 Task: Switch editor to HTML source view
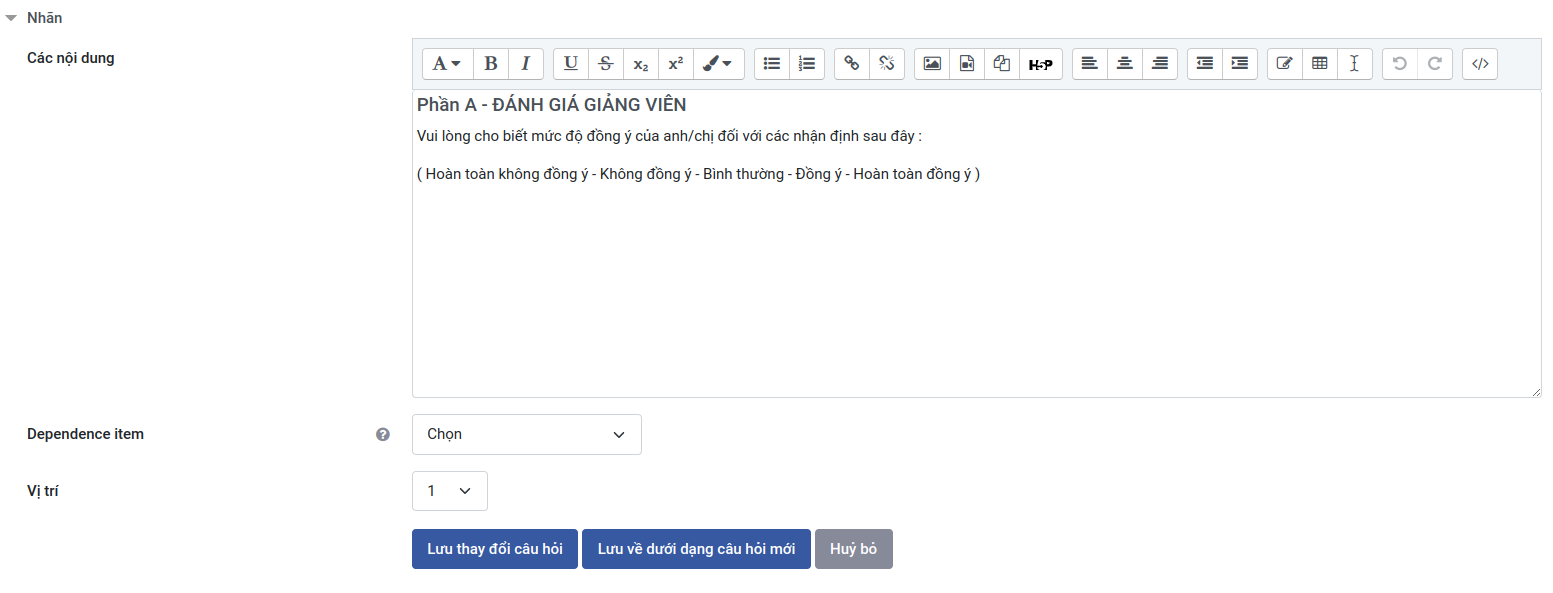1480,64
